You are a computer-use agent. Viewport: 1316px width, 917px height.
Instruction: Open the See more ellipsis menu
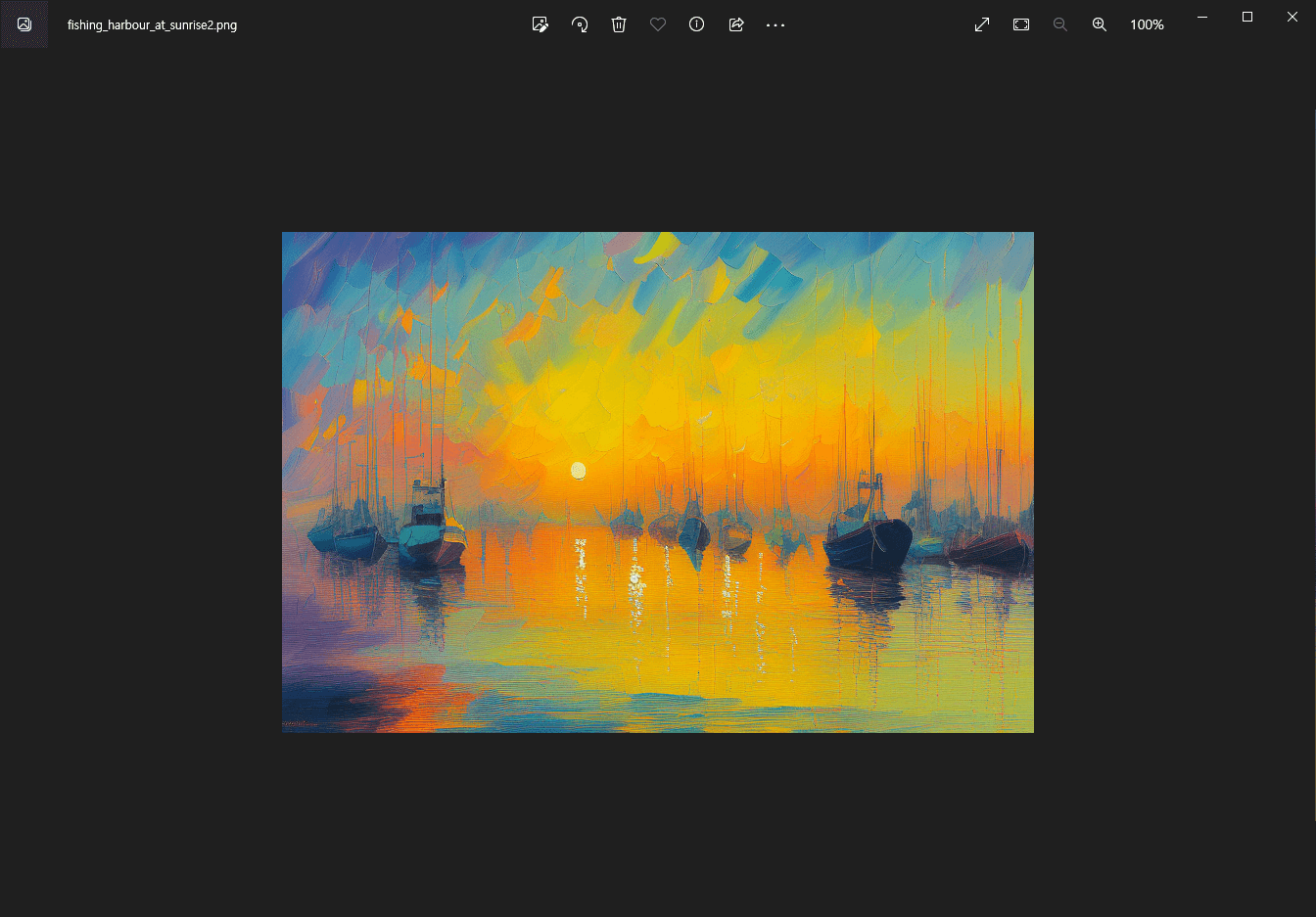(x=775, y=24)
